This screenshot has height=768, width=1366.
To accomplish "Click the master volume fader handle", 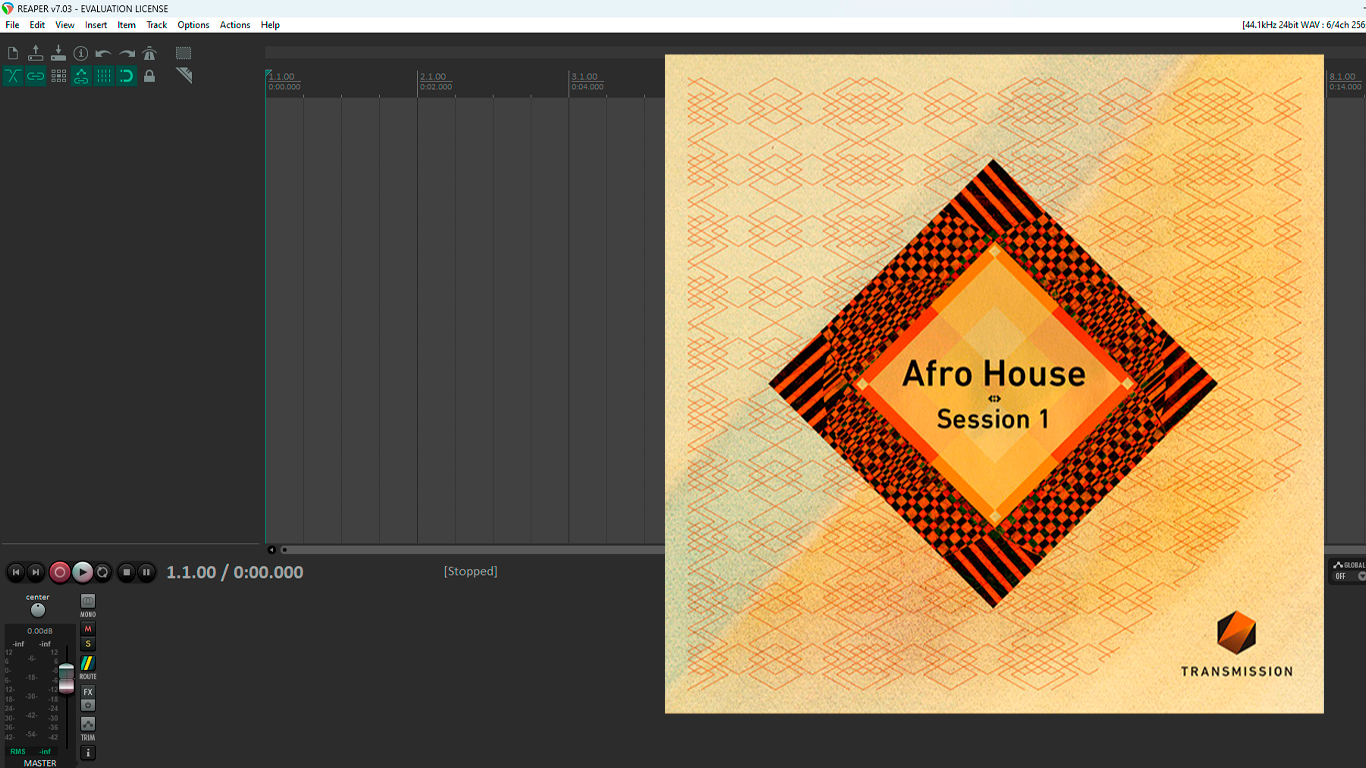I will [x=66, y=678].
